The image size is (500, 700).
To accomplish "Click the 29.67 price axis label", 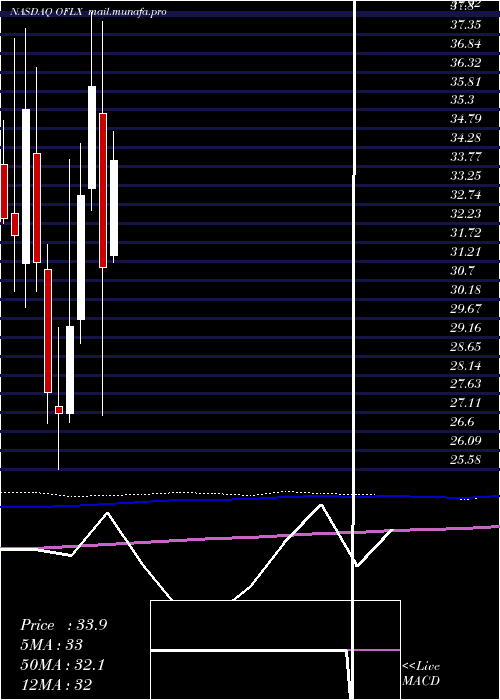I will (466, 309).
